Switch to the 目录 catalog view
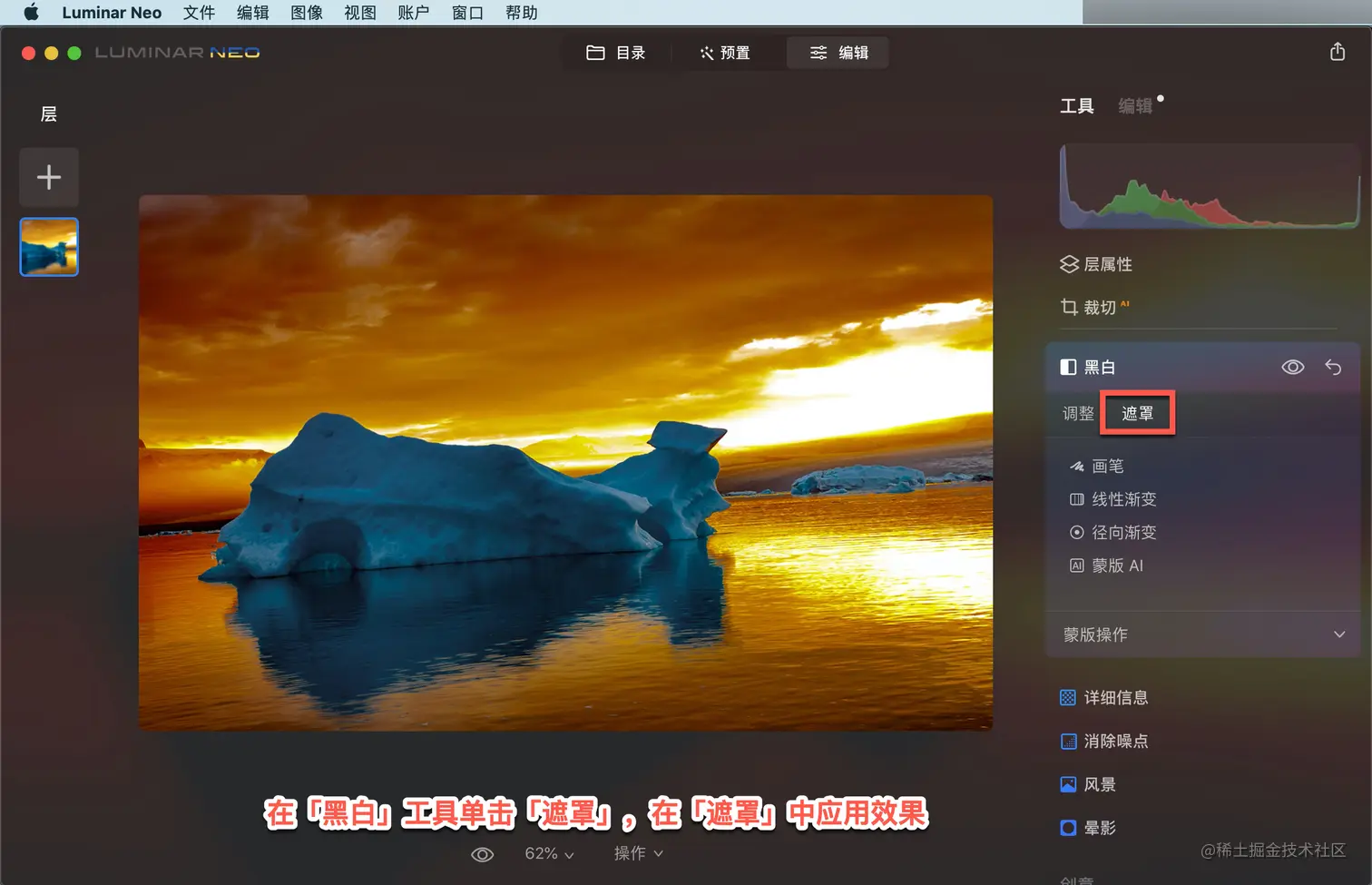The width and height of the screenshot is (1372, 885). tap(616, 53)
